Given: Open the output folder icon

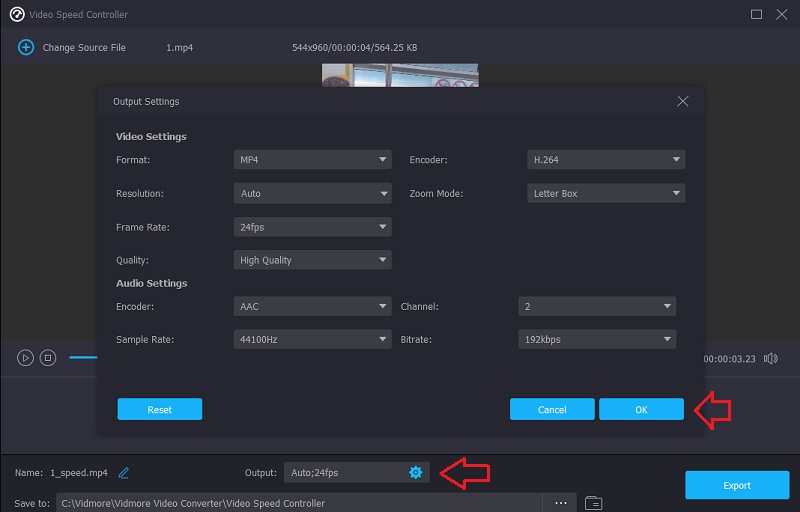Looking at the screenshot, I should pyautogui.click(x=593, y=502).
